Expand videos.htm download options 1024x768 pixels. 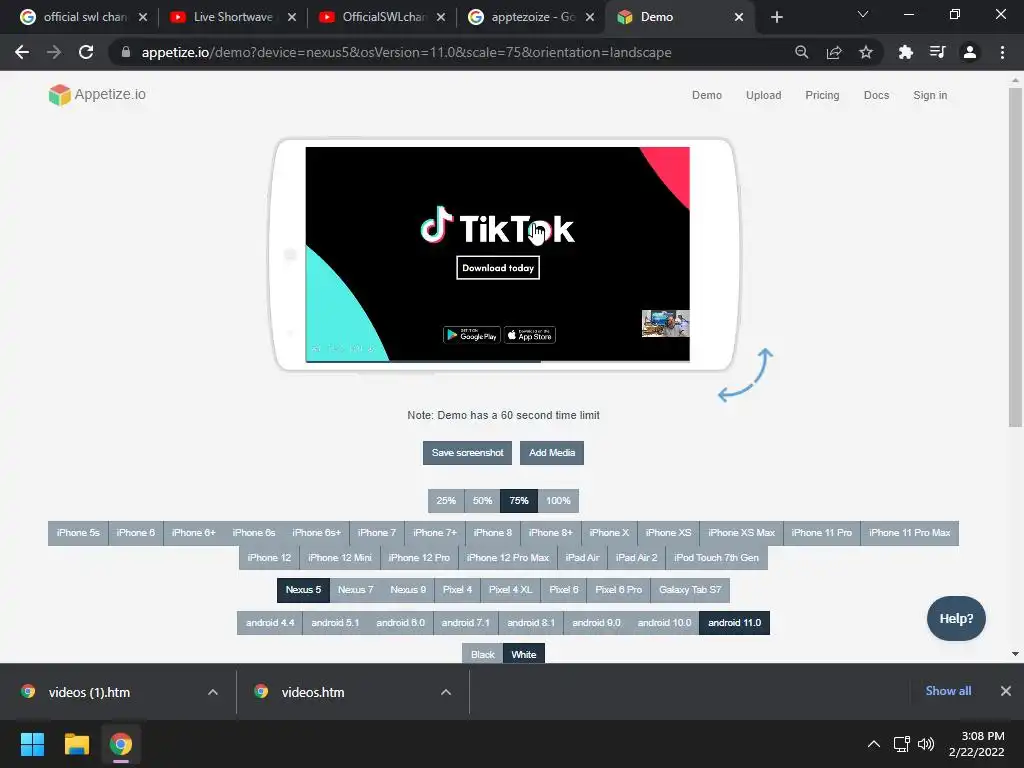[445, 692]
